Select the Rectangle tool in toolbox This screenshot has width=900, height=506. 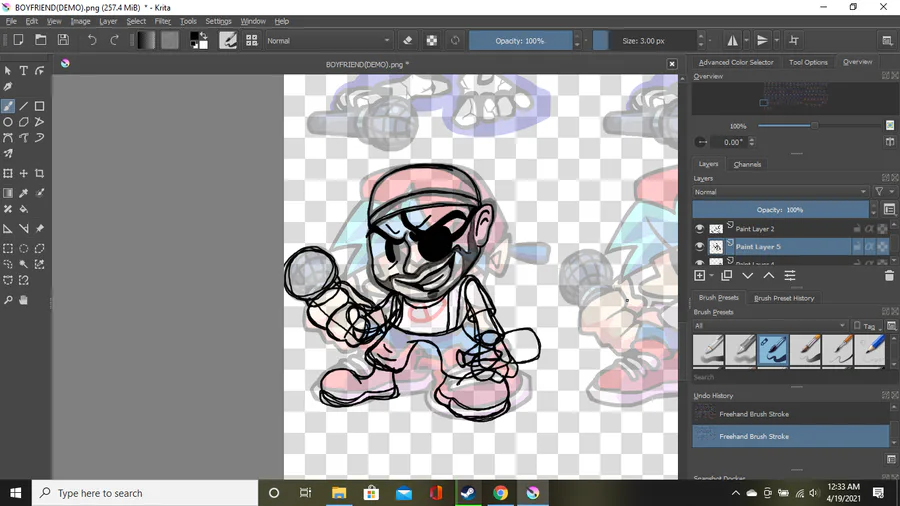click(40, 106)
